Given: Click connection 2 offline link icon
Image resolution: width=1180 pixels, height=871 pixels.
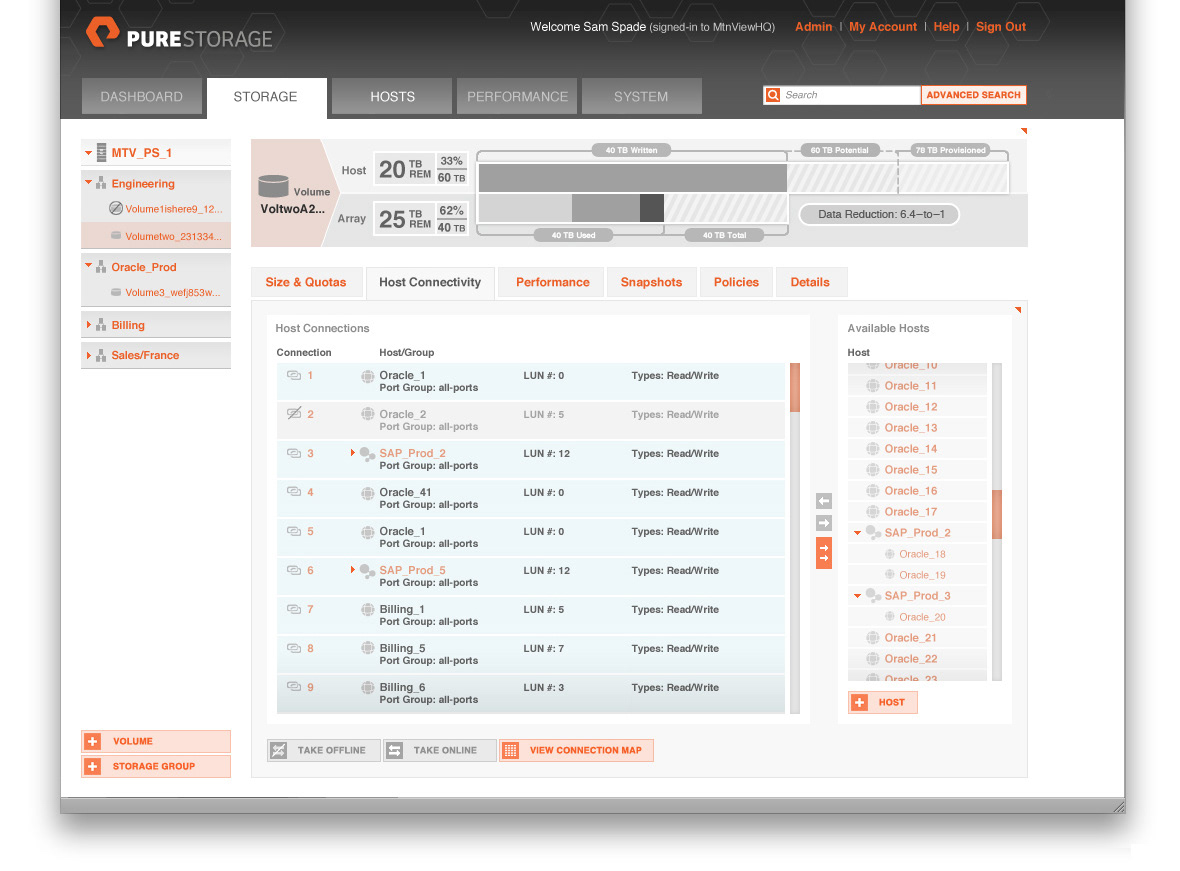Looking at the screenshot, I should (294, 413).
